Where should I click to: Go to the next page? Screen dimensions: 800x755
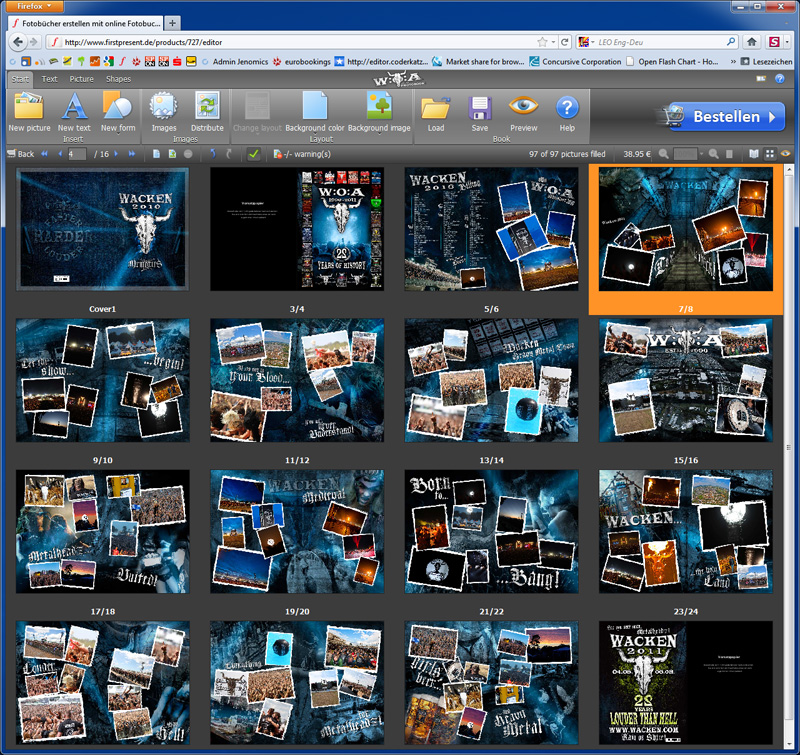click(116, 154)
